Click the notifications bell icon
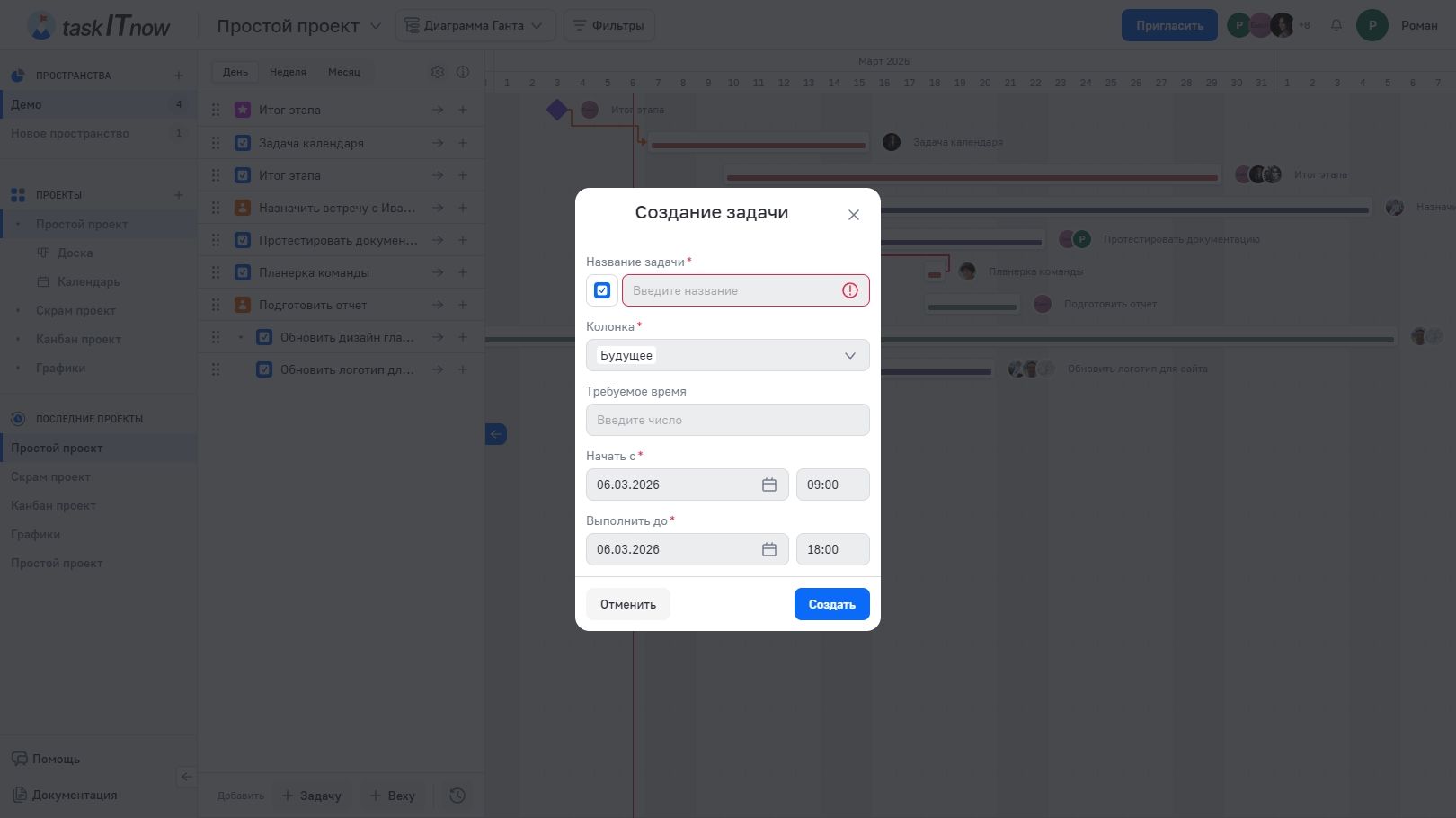Viewport: 1456px width, 818px height. point(1336,25)
